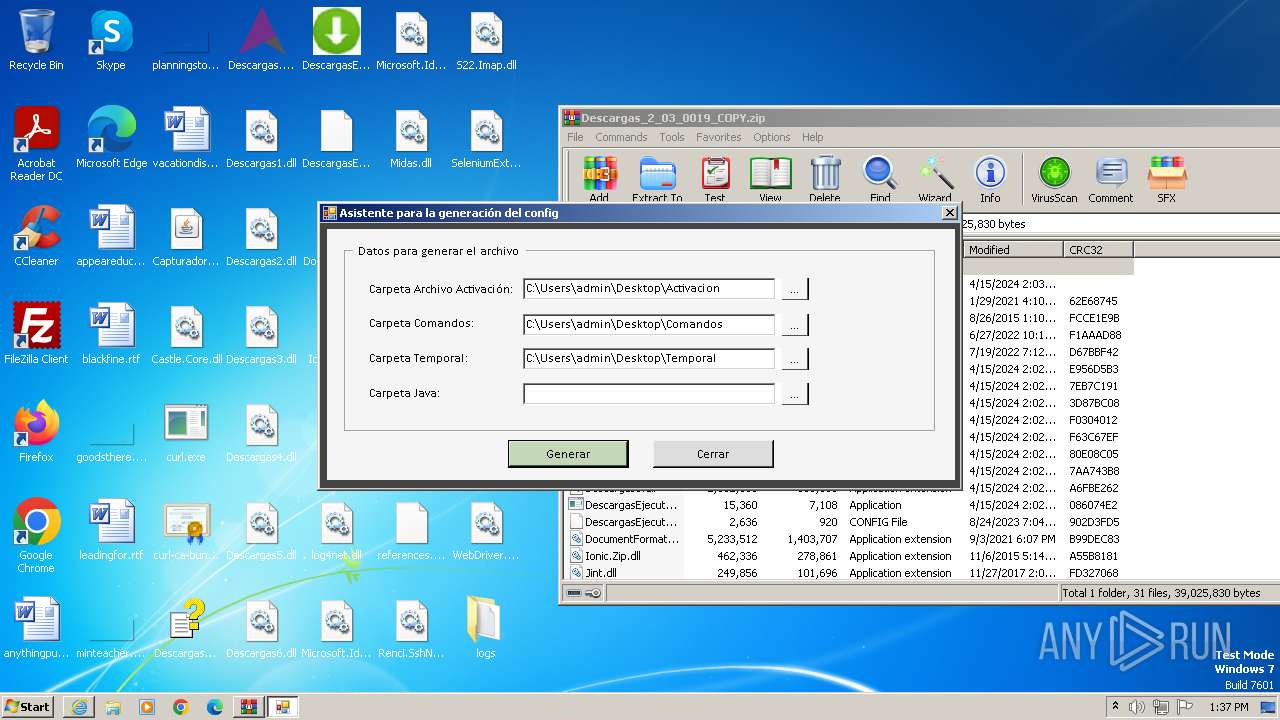The image size is (1280, 720).
Task: Close the Asistente config dialog
Action: coord(950,213)
